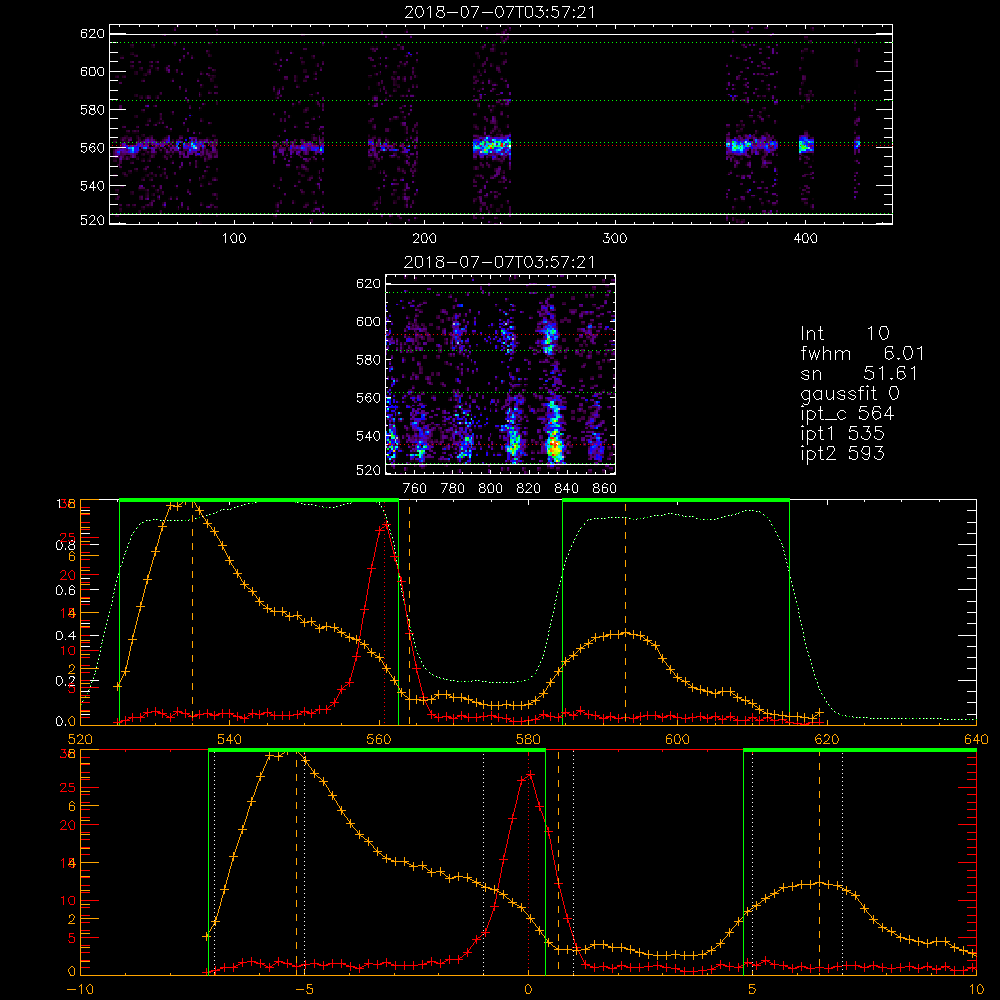Click the red curve peak in the bottom plot
Viewport: 1000px width, 1000px height.
click(x=529, y=774)
